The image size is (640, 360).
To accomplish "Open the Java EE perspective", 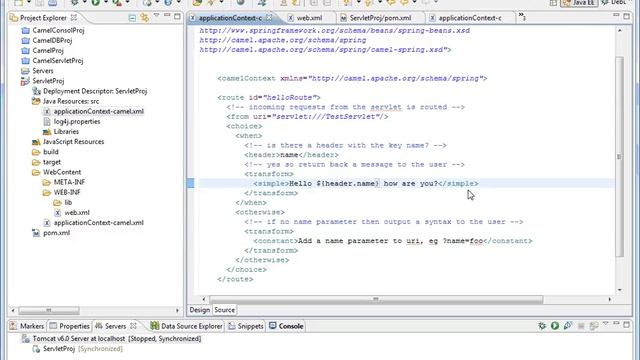I will (579, 3).
